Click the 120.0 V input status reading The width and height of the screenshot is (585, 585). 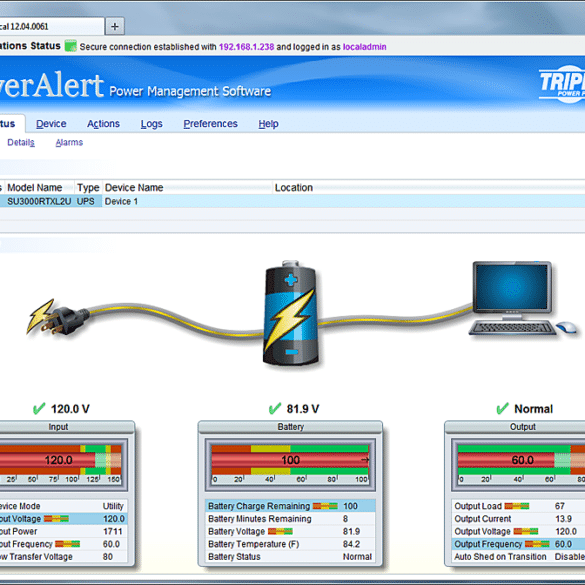point(70,409)
